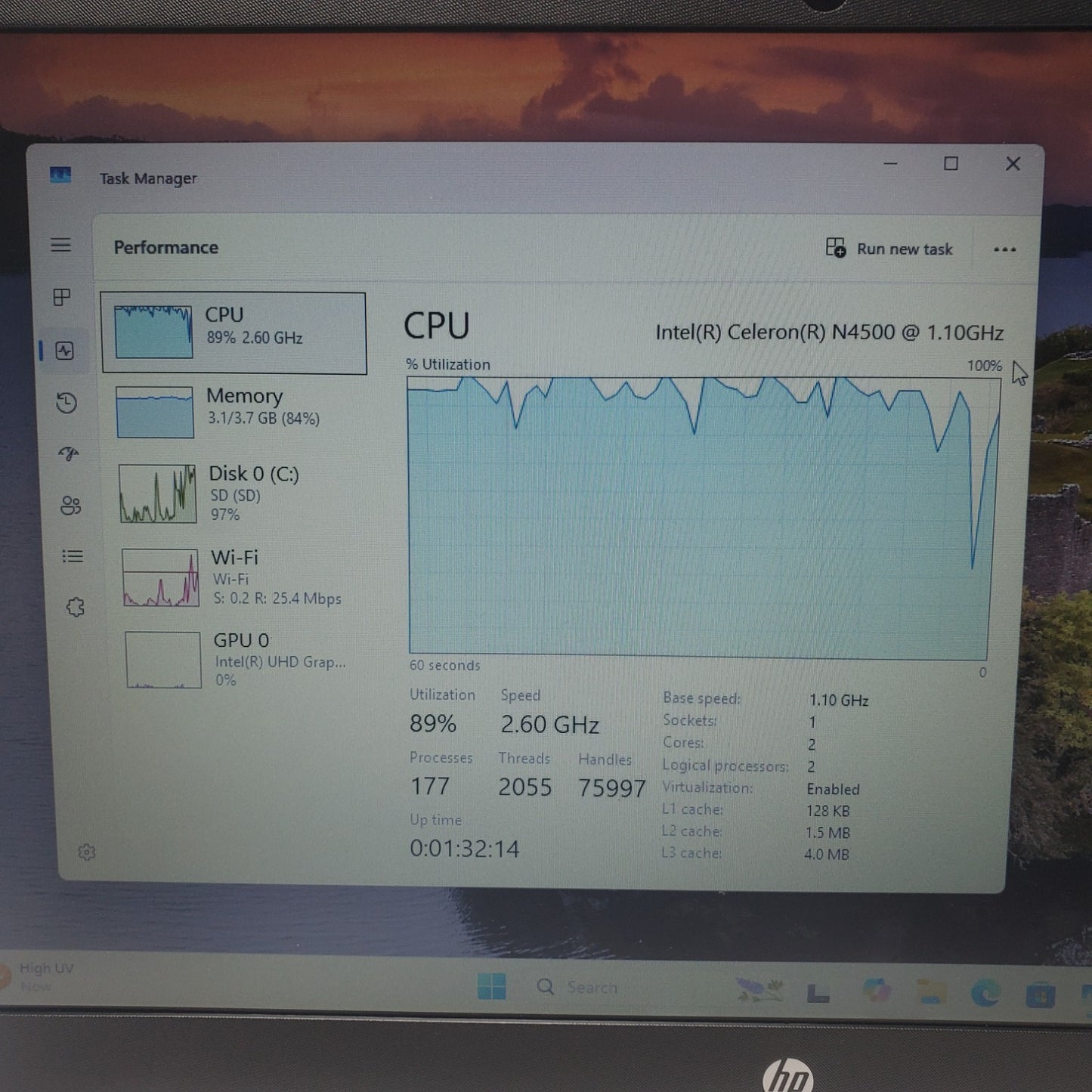The width and height of the screenshot is (1092, 1092).
Task: Click Run new task
Action: (889, 249)
